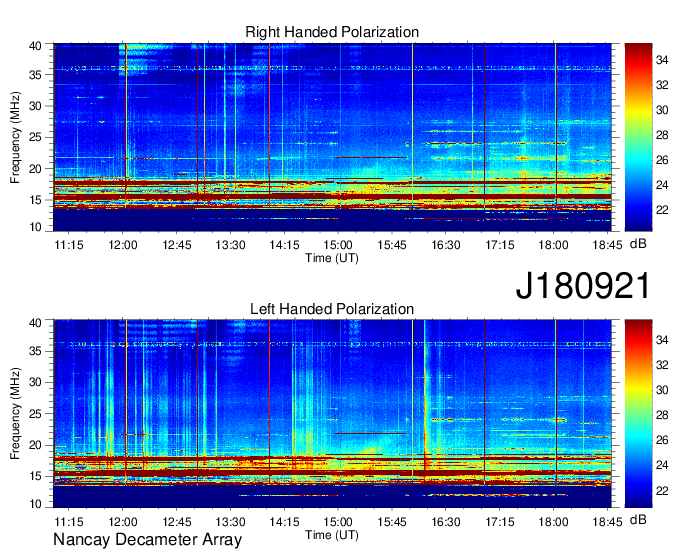
Task: Click the "30" frequency tick on right-handed plot
Action: (35, 106)
